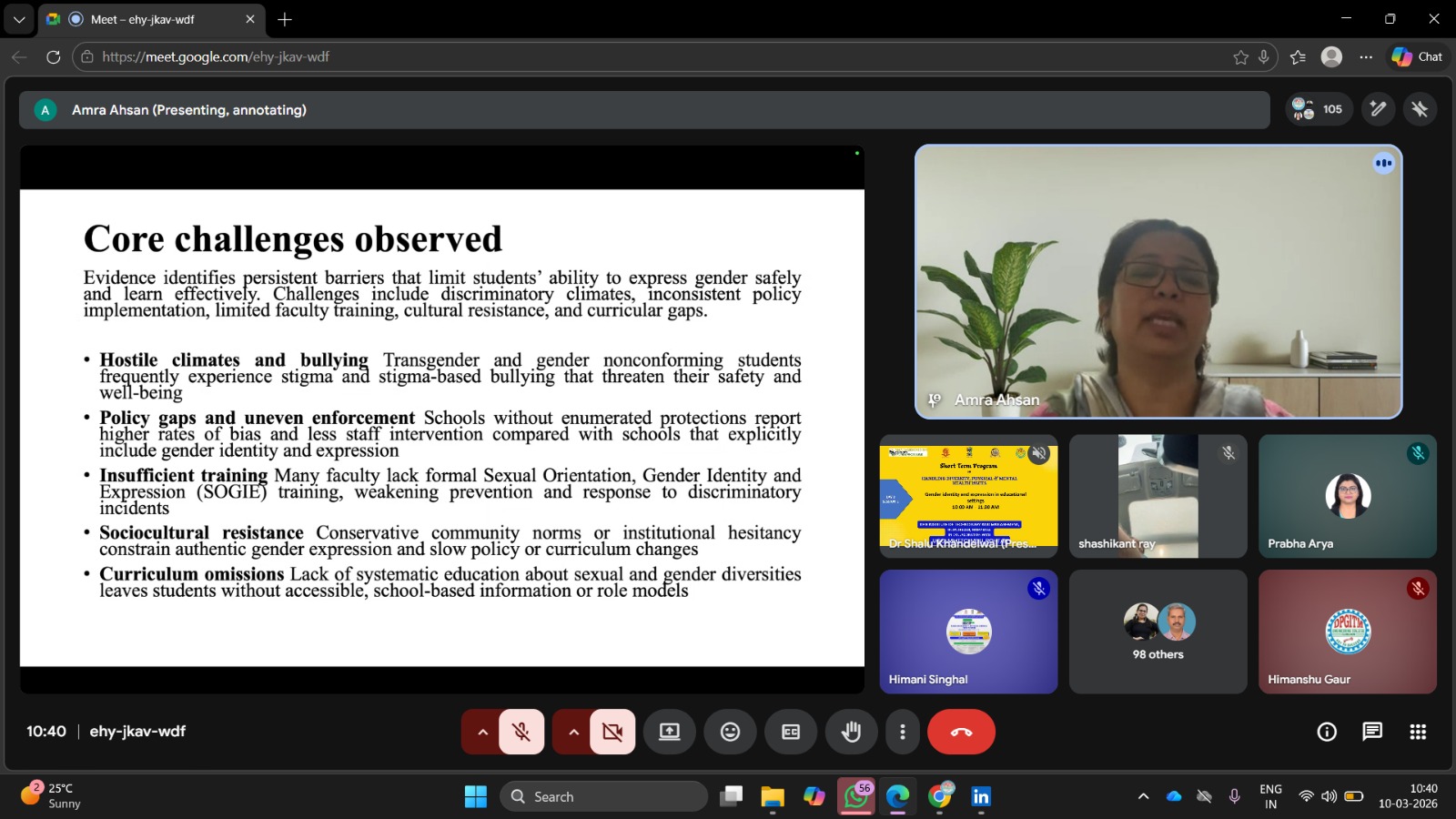The height and width of the screenshot is (819, 1456).
Task: Open the meeting details info icon
Action: pos(1327,732)
